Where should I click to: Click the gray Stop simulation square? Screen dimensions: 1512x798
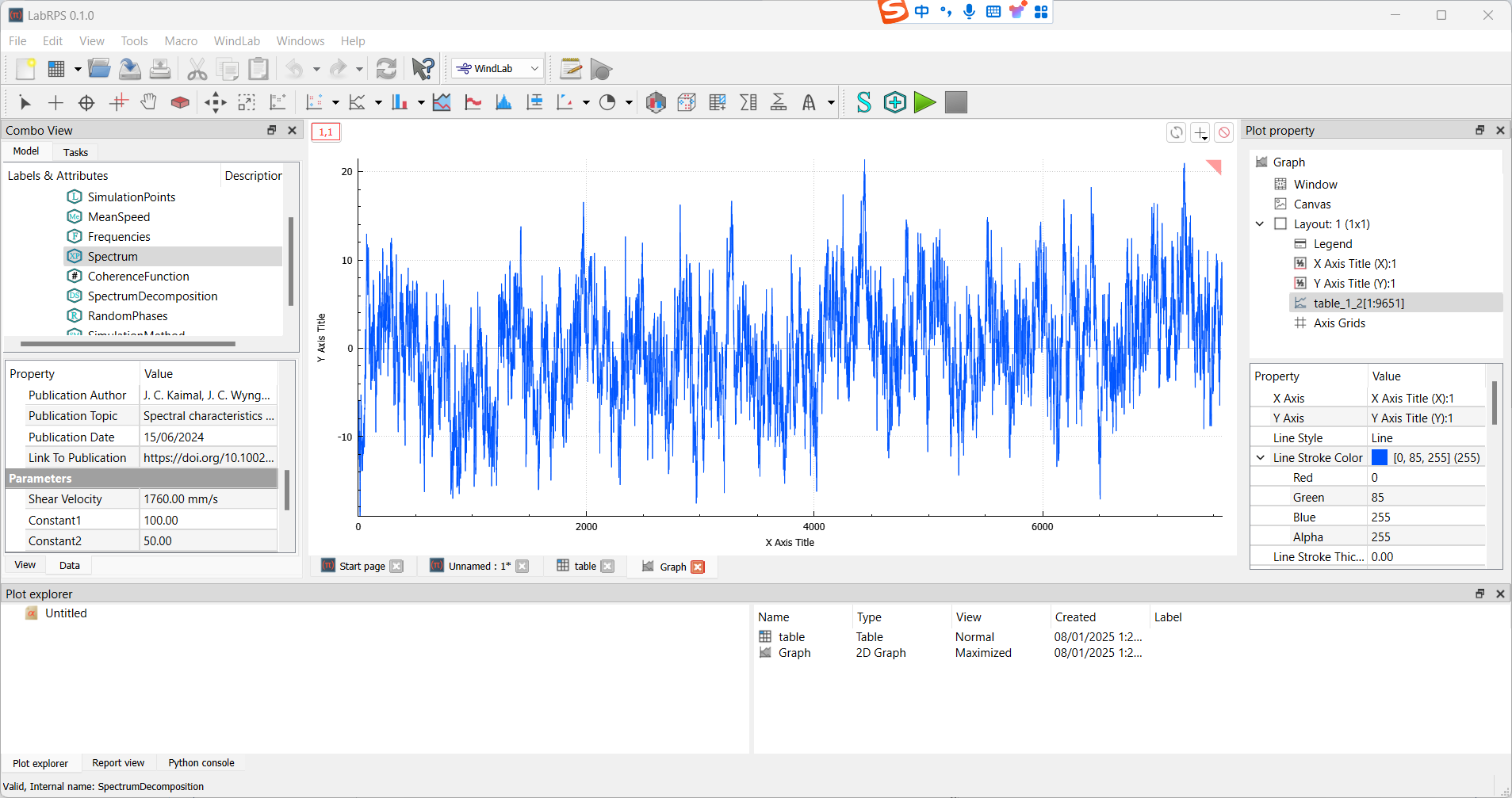955,102
